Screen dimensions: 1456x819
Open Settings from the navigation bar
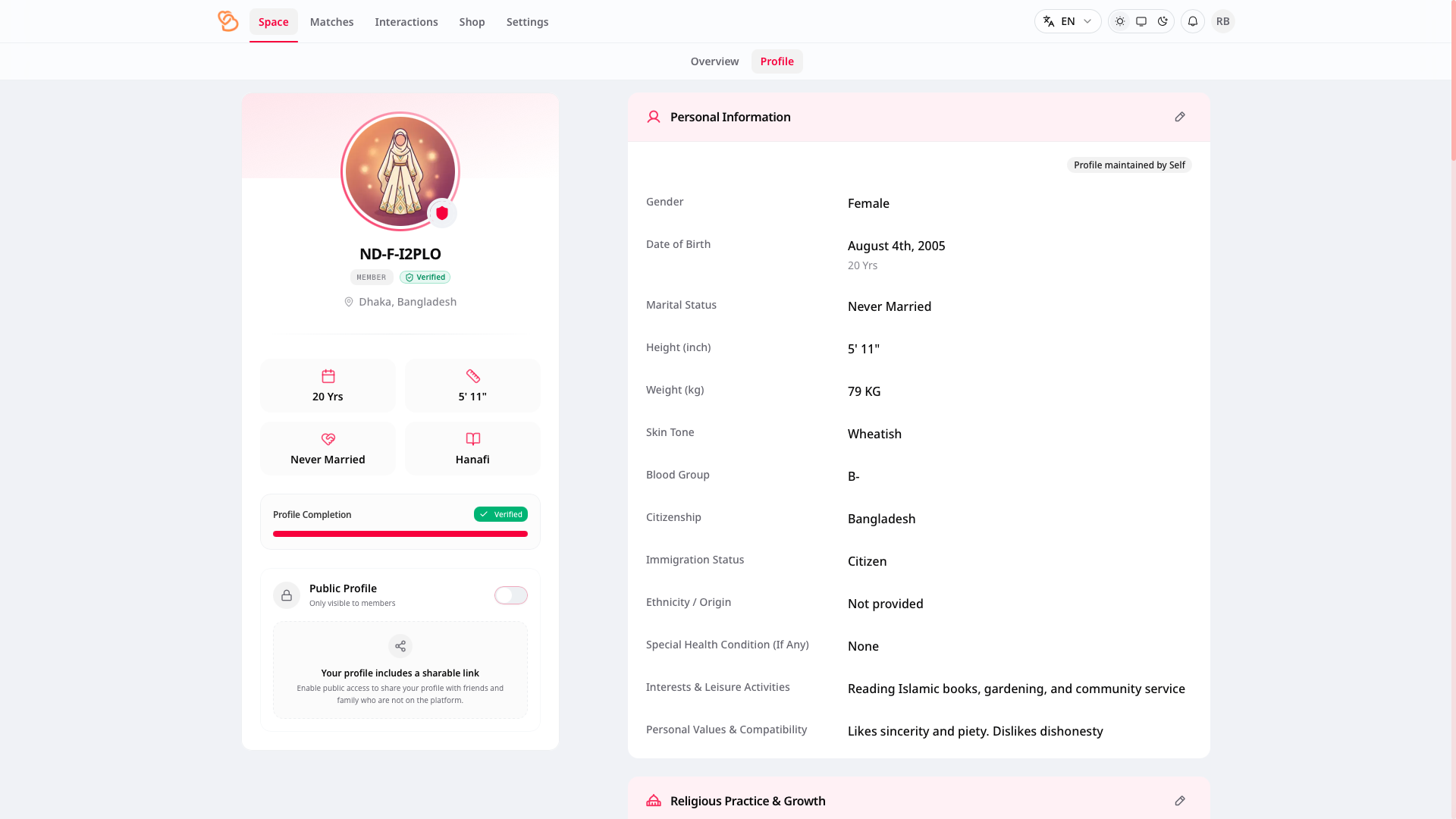pos(527,22)
